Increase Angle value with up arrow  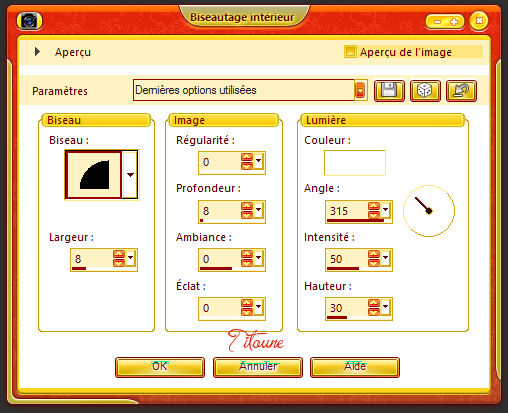(x=374, y=207)
